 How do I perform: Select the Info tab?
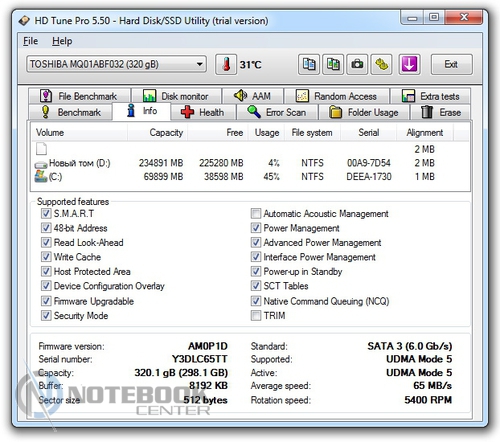142,111
